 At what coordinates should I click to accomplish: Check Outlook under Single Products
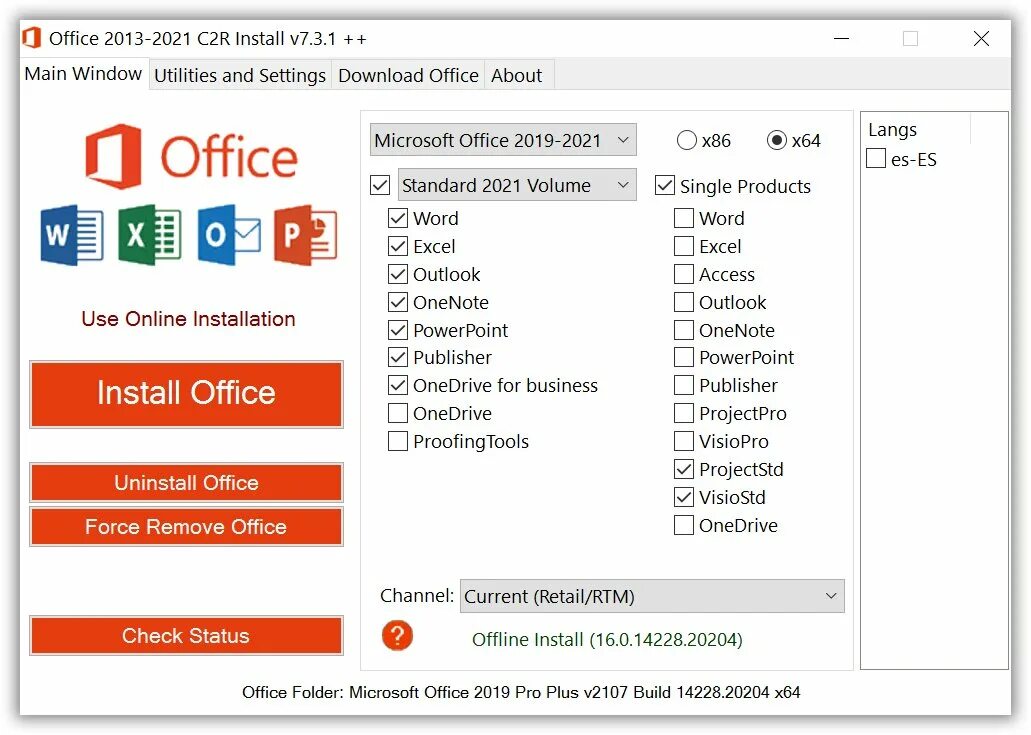pos(684,302)
